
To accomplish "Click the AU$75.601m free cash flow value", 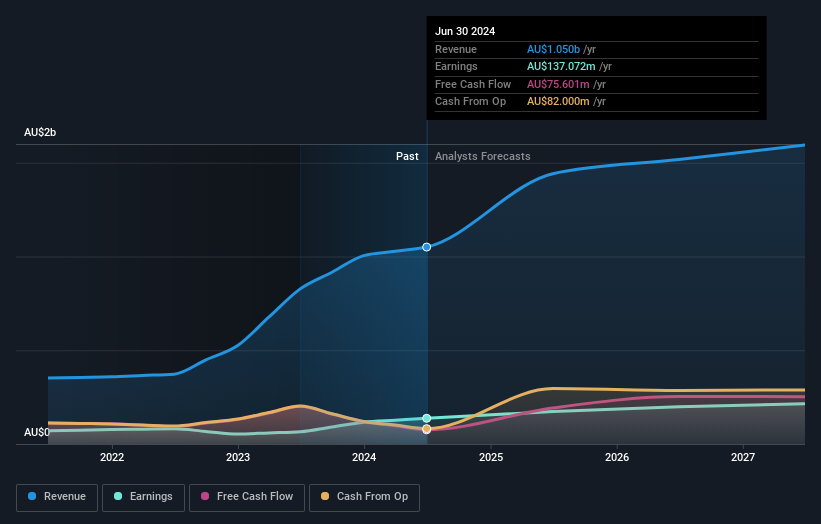I will (558, 84).
